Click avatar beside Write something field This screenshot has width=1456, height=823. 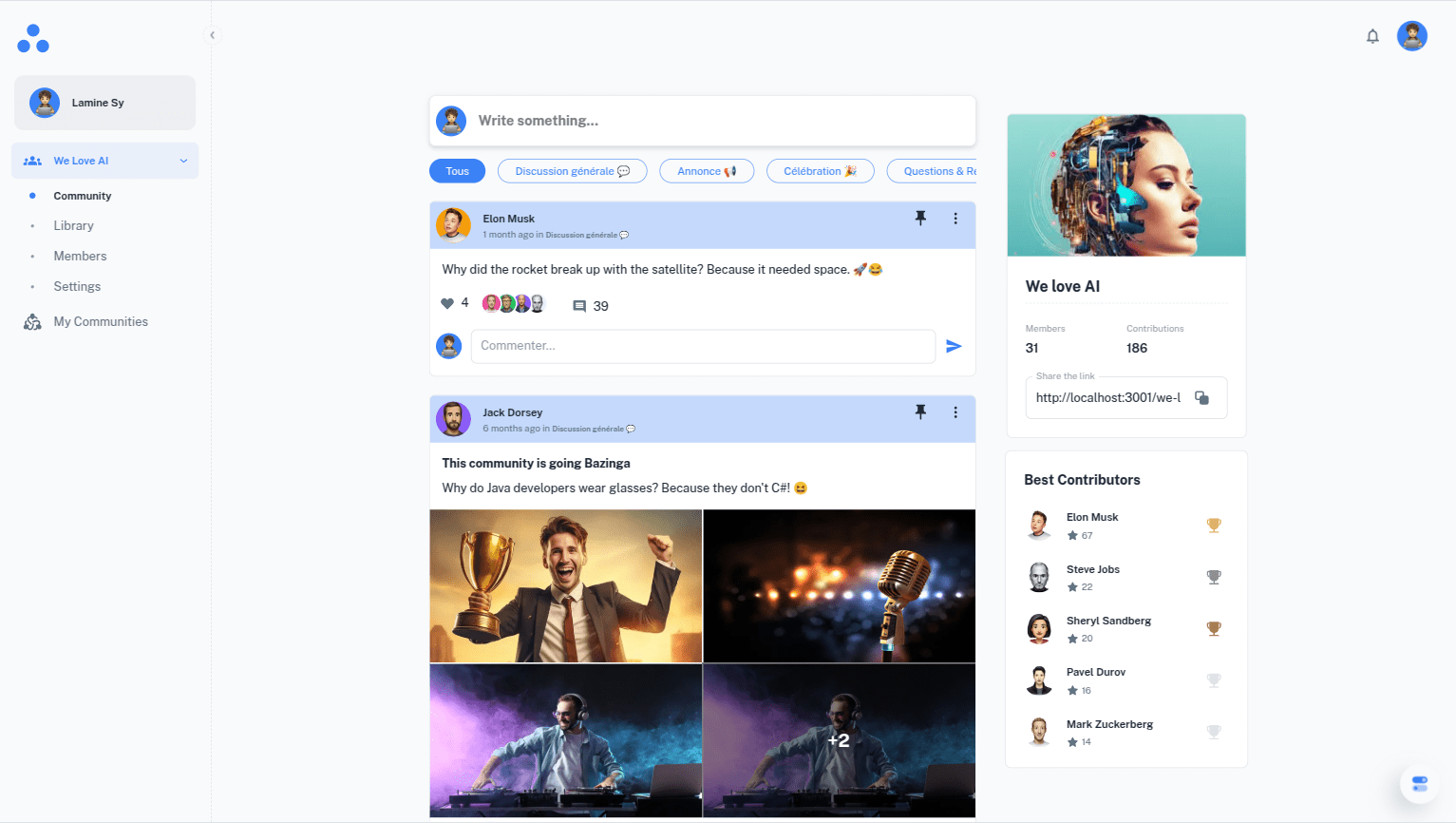click(x=451, y=121)
